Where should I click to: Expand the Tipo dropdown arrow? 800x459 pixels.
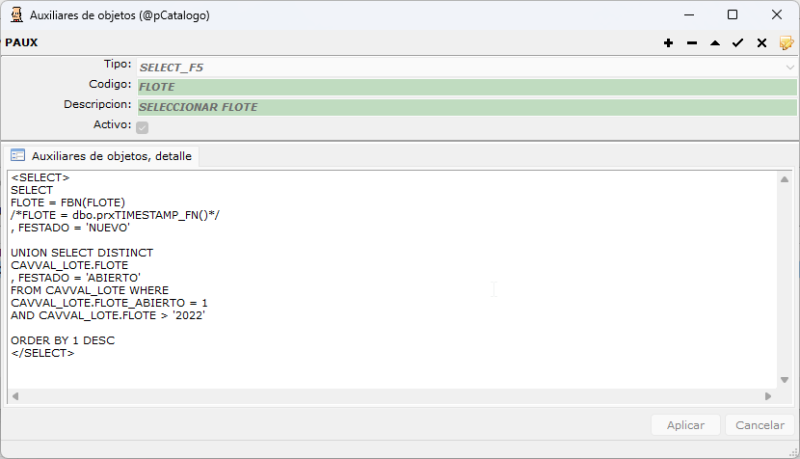790,67
